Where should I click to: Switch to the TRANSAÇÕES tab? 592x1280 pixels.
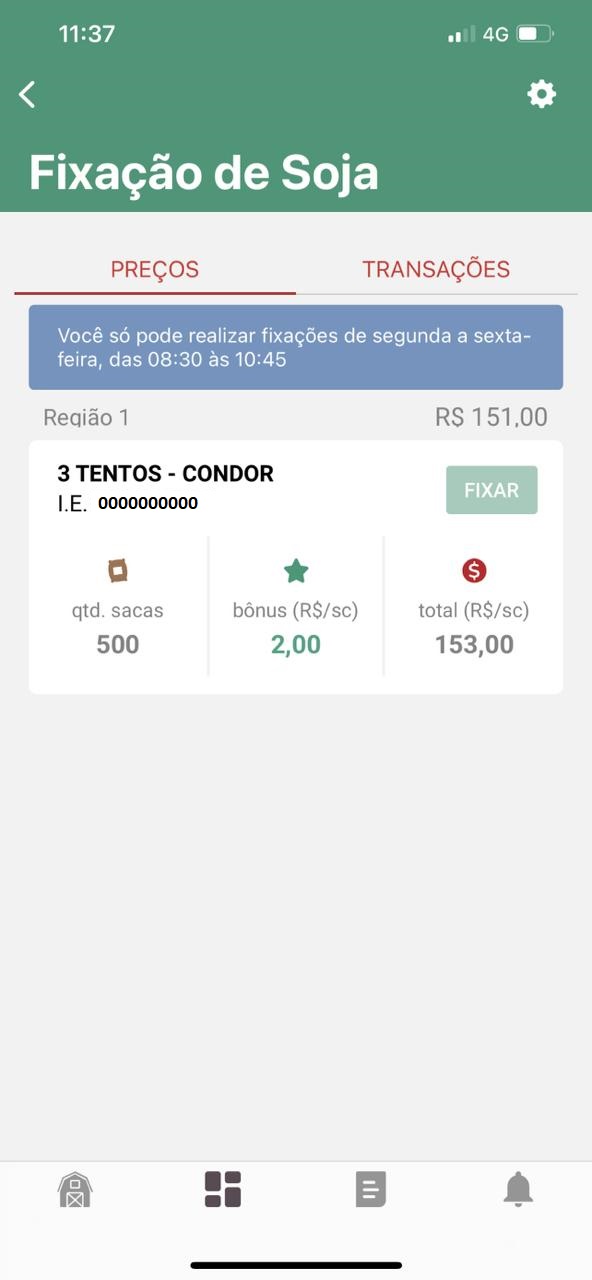436,269
